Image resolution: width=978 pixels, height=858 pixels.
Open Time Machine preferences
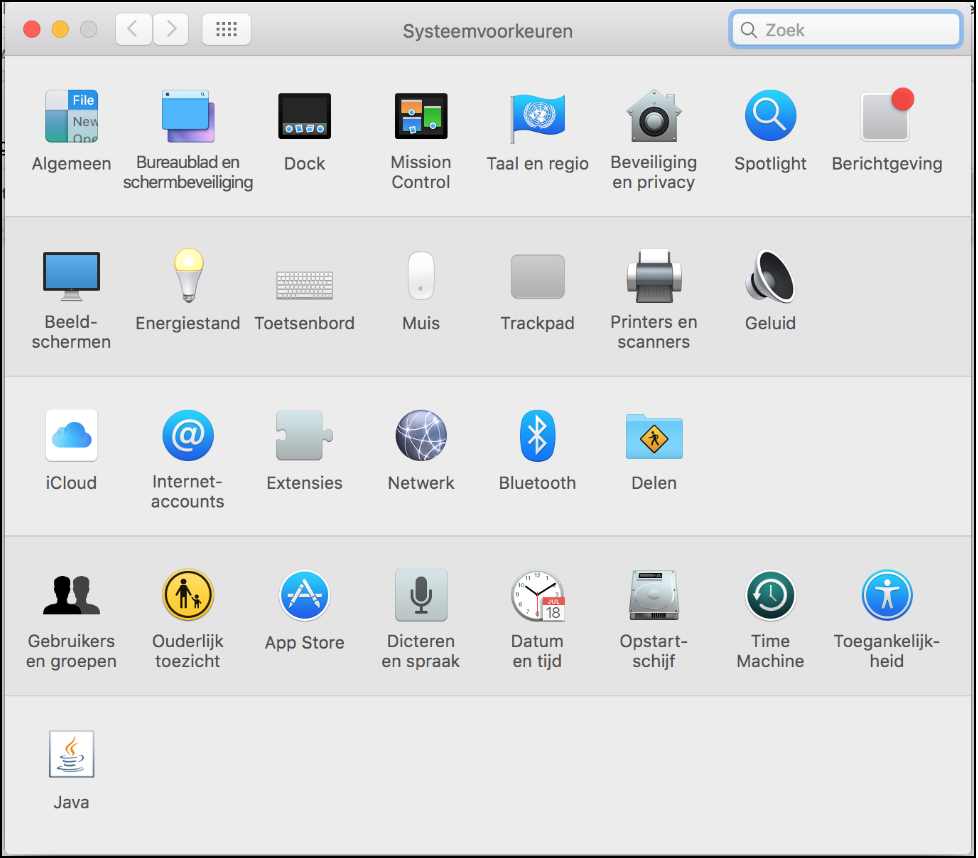pos(770,596)
